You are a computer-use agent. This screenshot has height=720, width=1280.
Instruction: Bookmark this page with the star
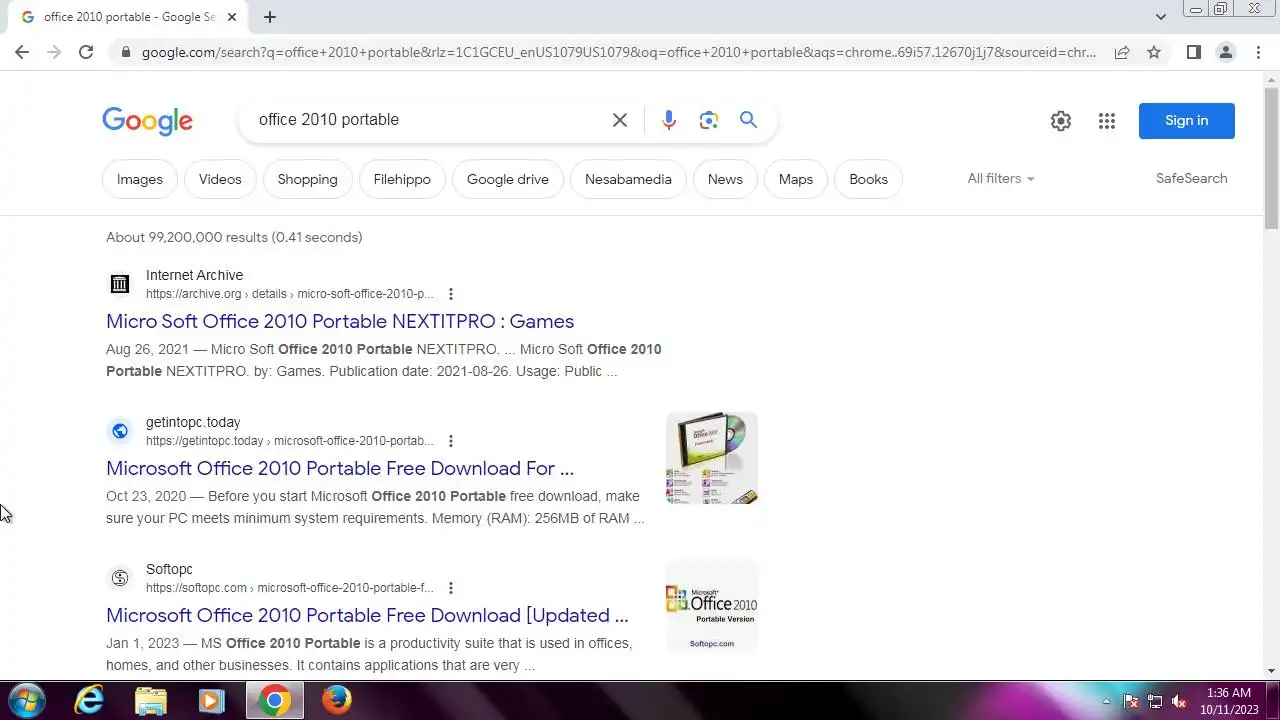1154,52
